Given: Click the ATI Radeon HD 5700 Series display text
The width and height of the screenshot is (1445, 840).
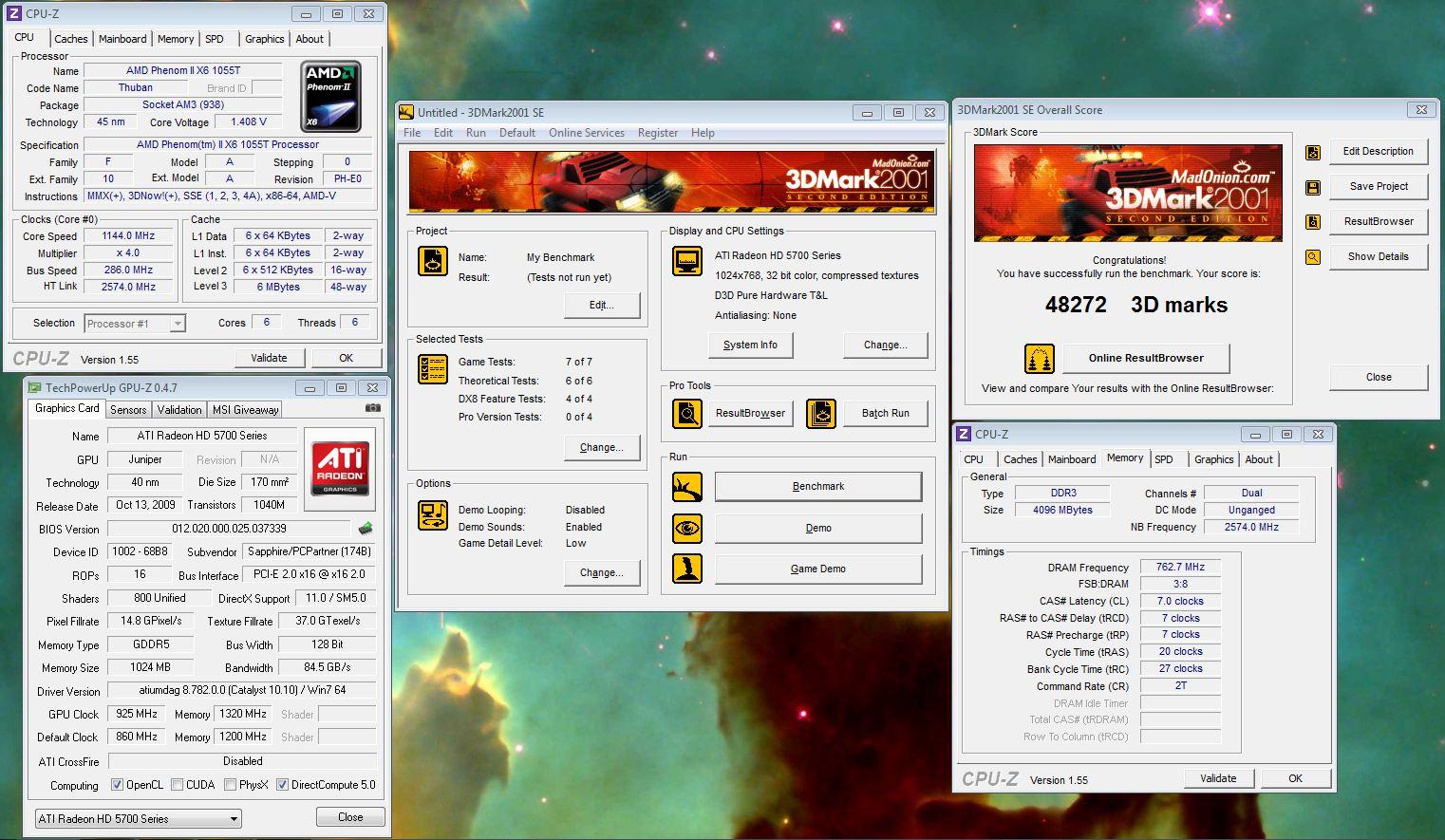Looking at the screenshot, I should coord(778,256).
